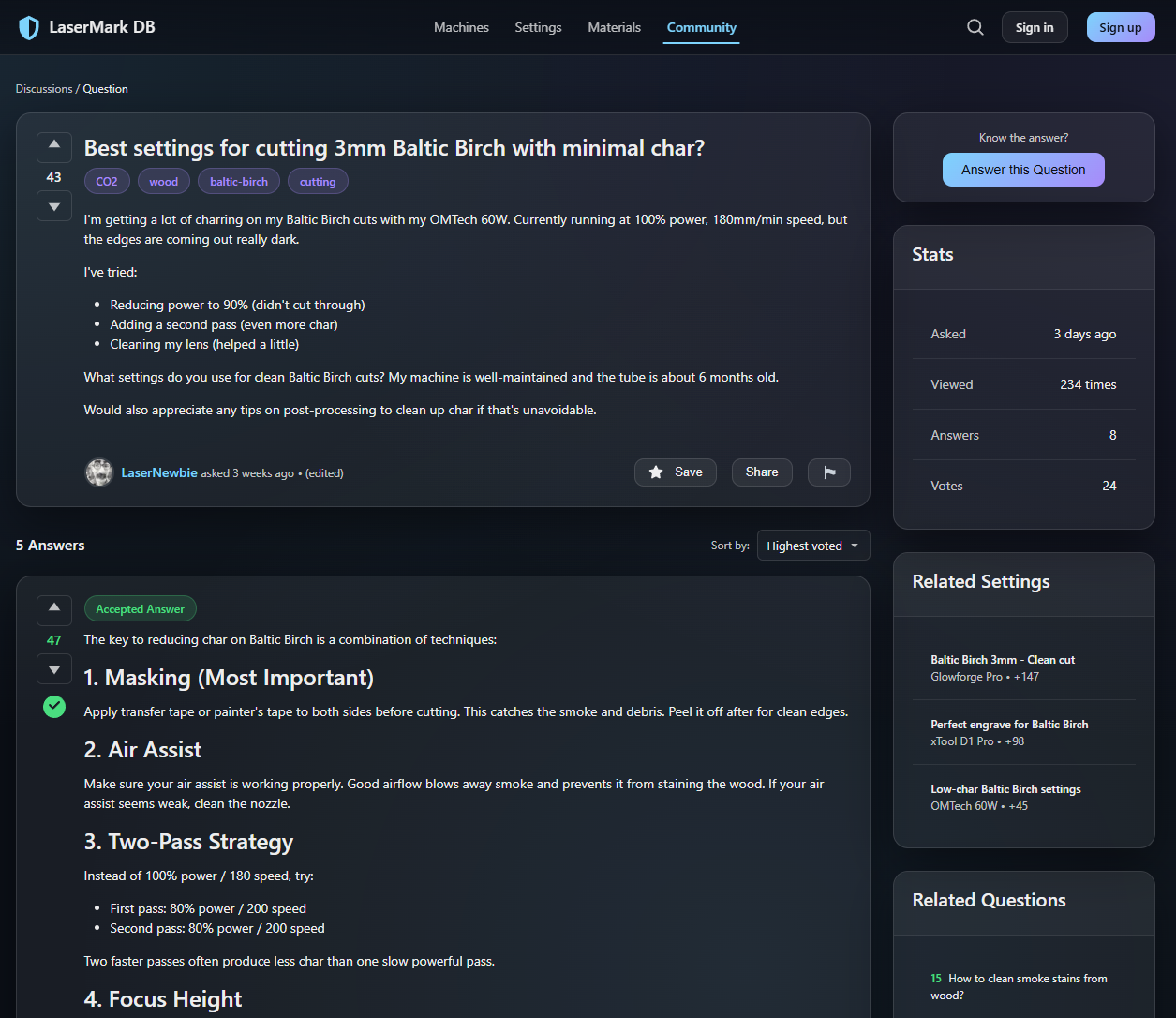The height and width of the screenshot is (1018, 1176).
Task: Go to the Settings nav tab
Action: point(538,27)
